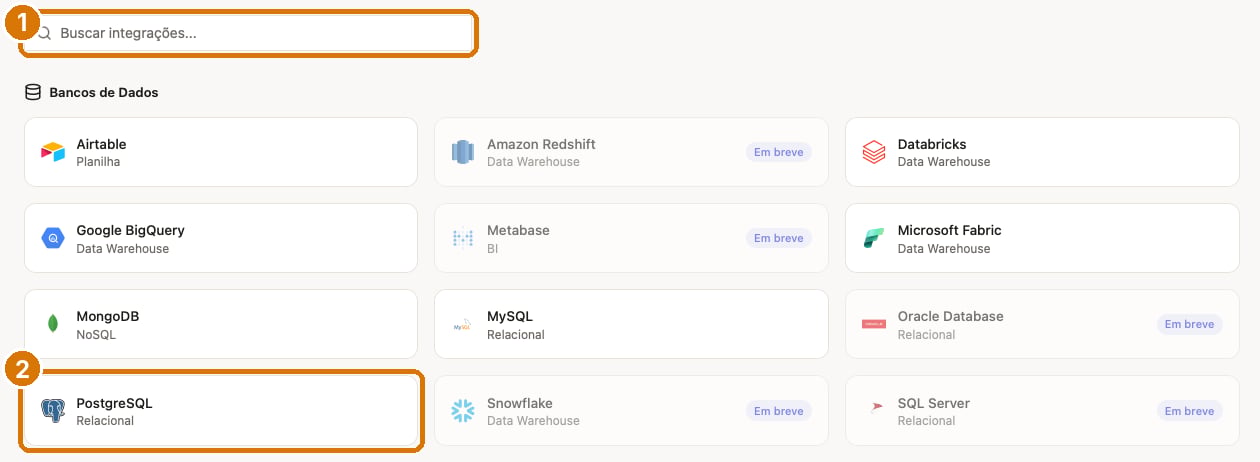Click the Bancos de Dados heading text
Image resolution: width=1260 pixels, height=462 pixels.
104,92
